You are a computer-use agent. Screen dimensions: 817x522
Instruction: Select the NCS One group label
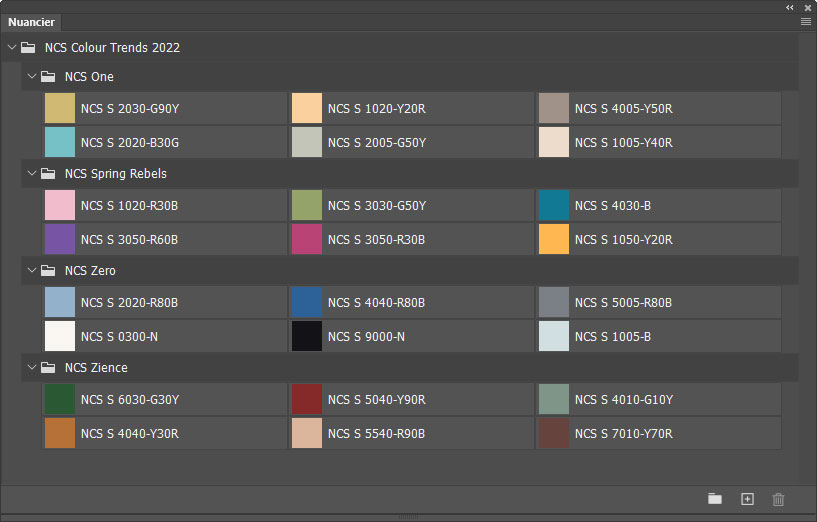tap(89, 77)
